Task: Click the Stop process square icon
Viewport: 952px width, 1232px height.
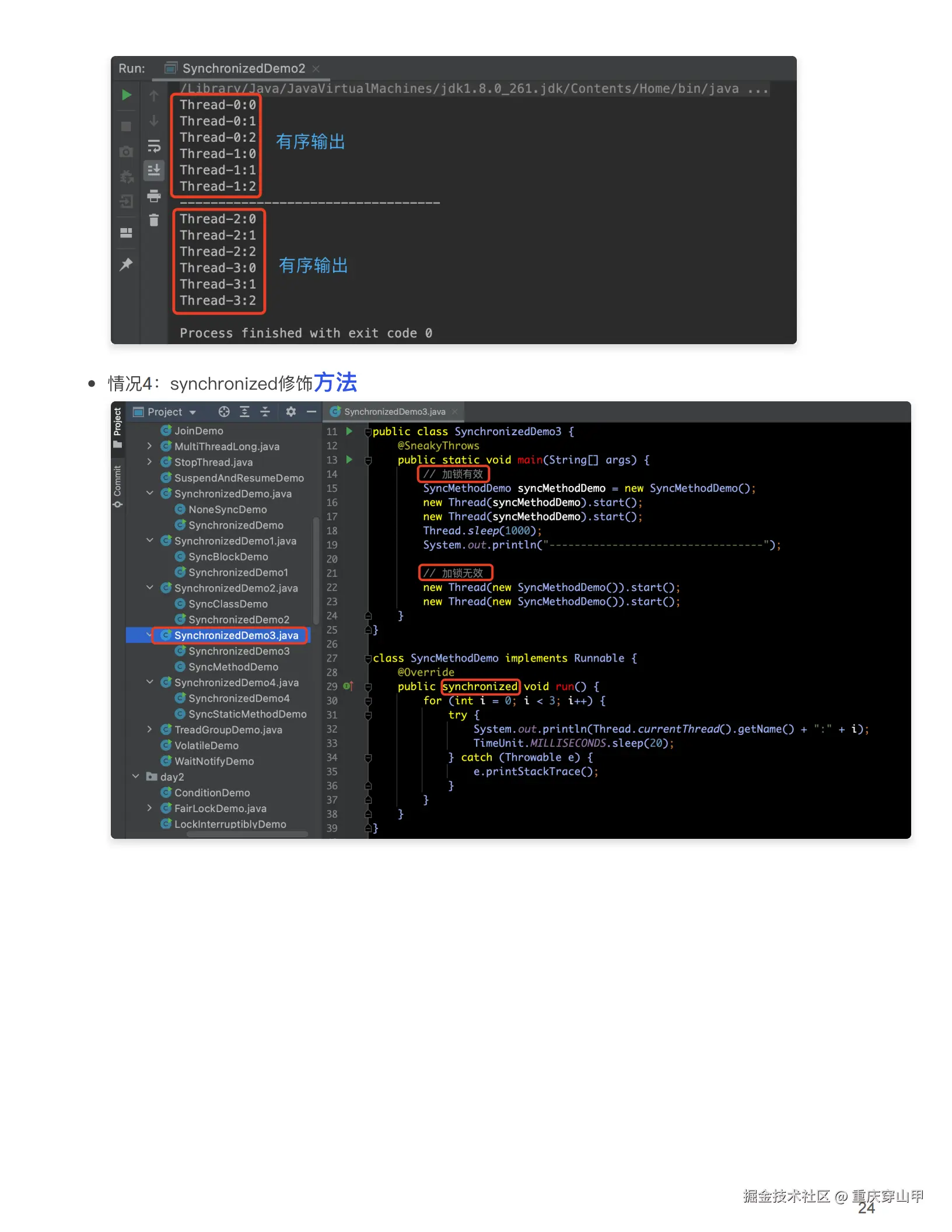Action: [x=126, y=126]
